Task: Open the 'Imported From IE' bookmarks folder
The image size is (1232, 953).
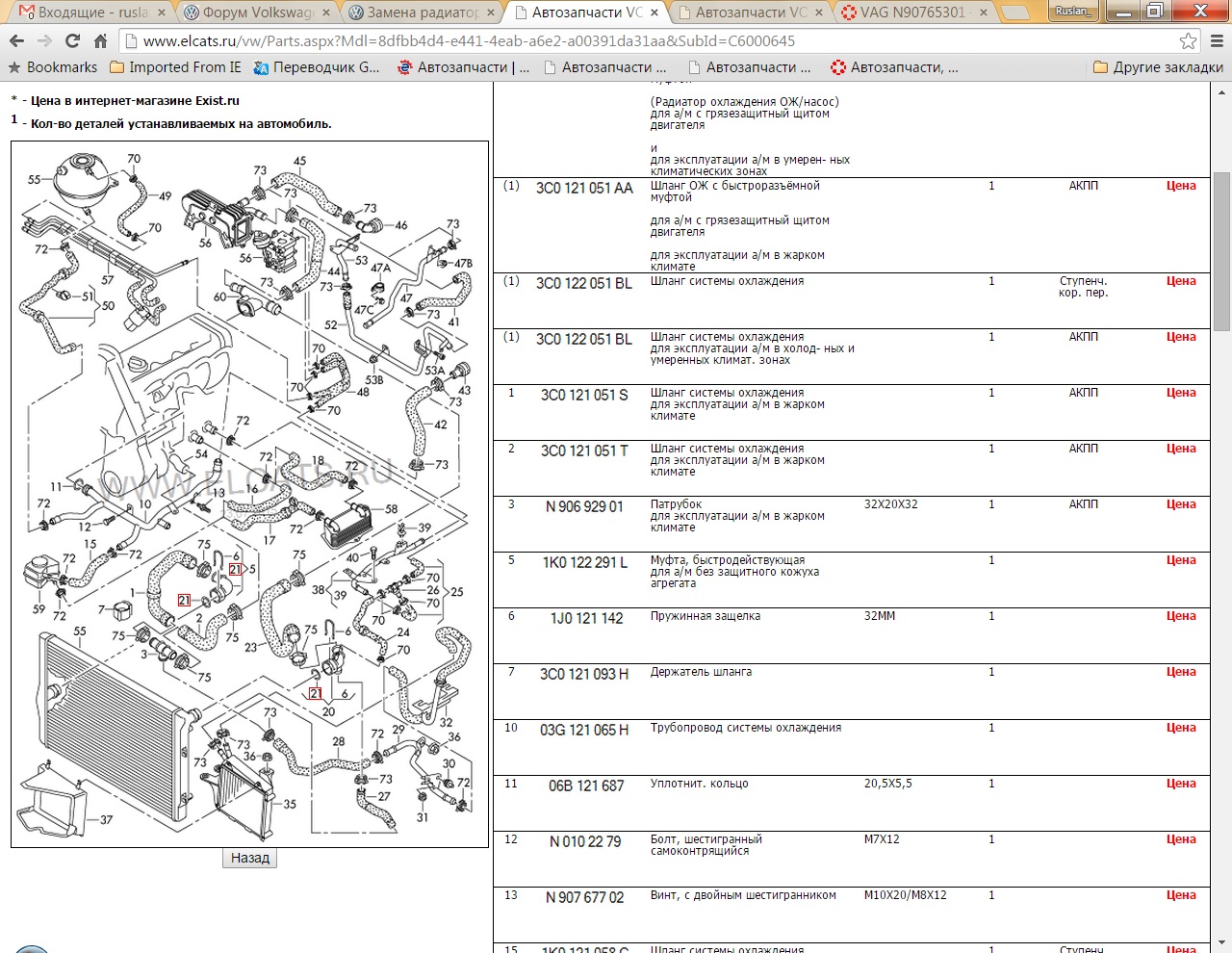Action: 175,67
